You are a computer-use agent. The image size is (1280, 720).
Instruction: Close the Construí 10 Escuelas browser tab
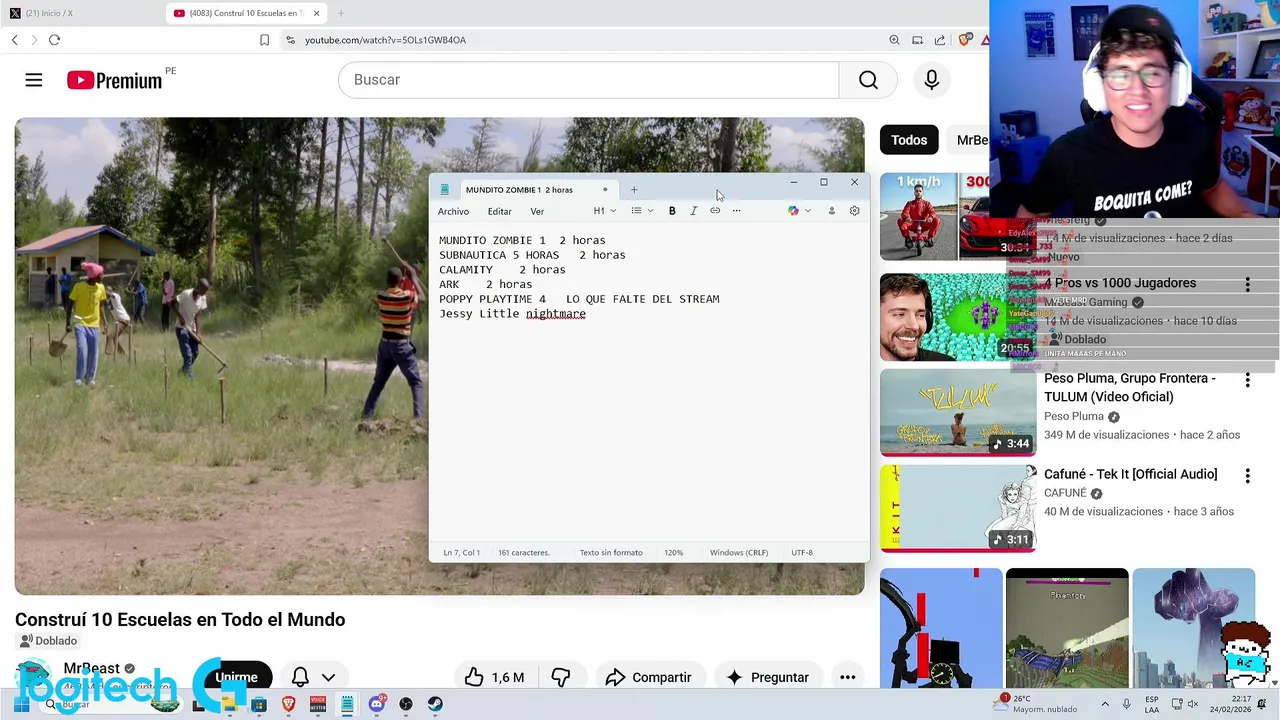[x=317, y=13]
